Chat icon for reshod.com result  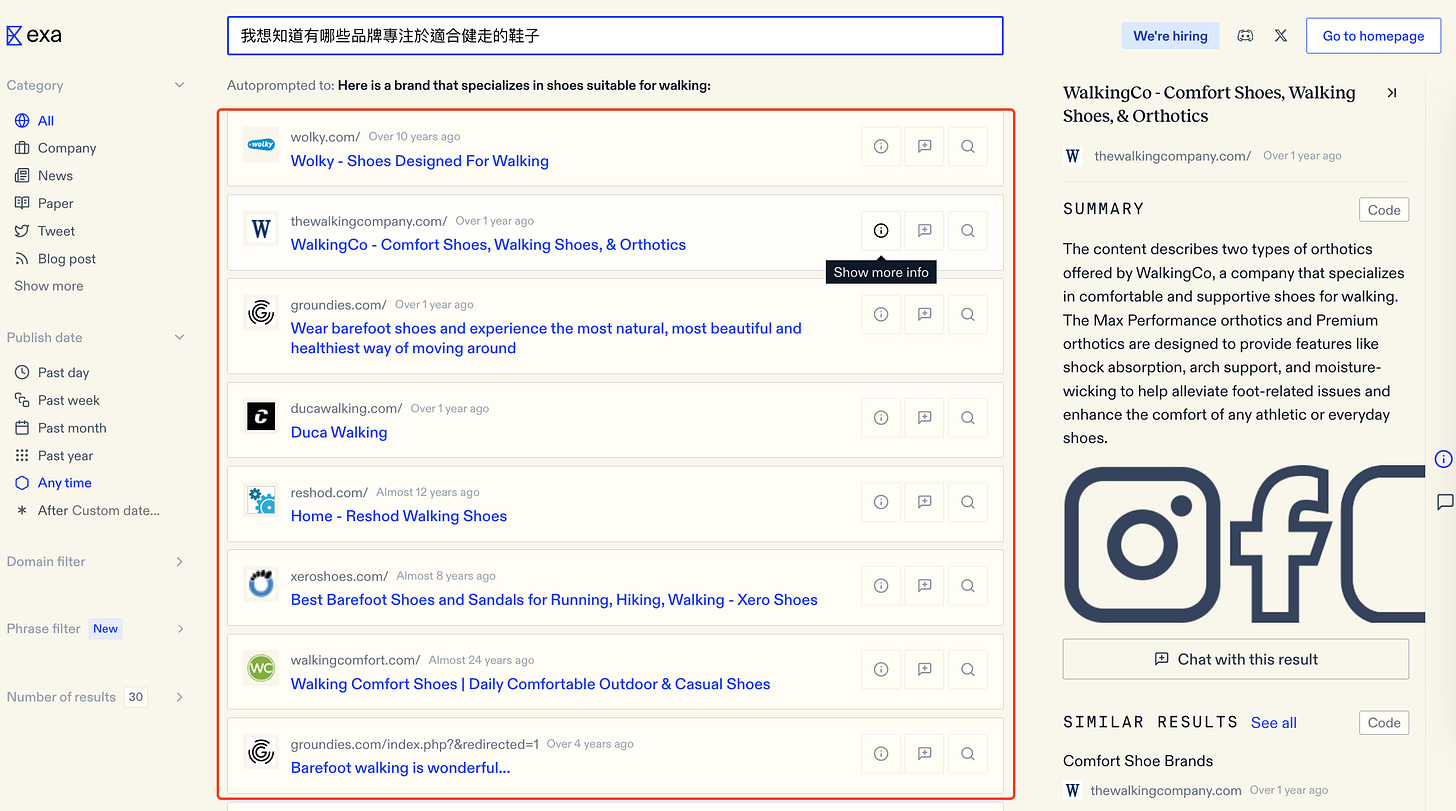coord(924,502)
